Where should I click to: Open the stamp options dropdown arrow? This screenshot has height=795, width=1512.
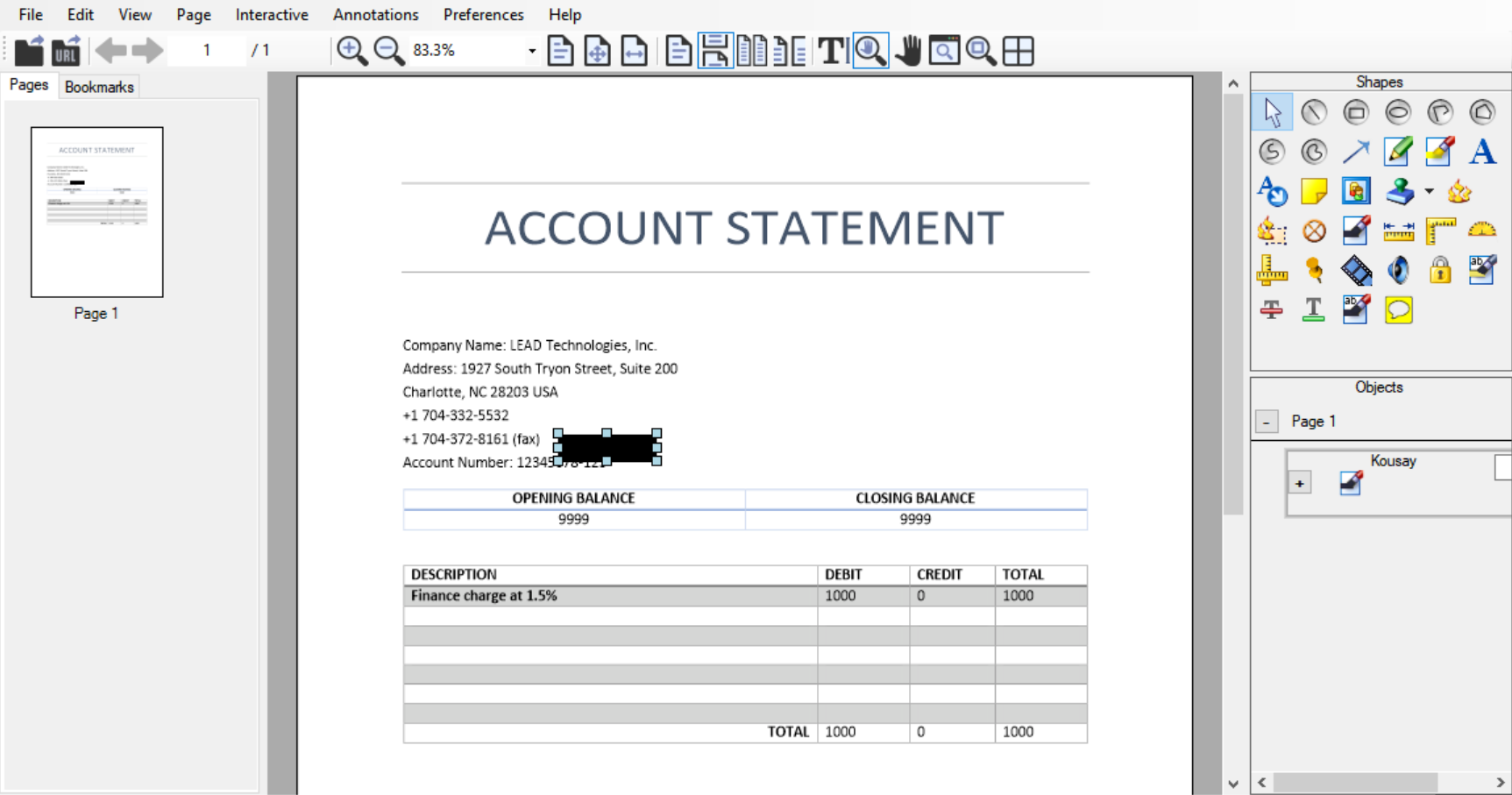pos(1427,191)
